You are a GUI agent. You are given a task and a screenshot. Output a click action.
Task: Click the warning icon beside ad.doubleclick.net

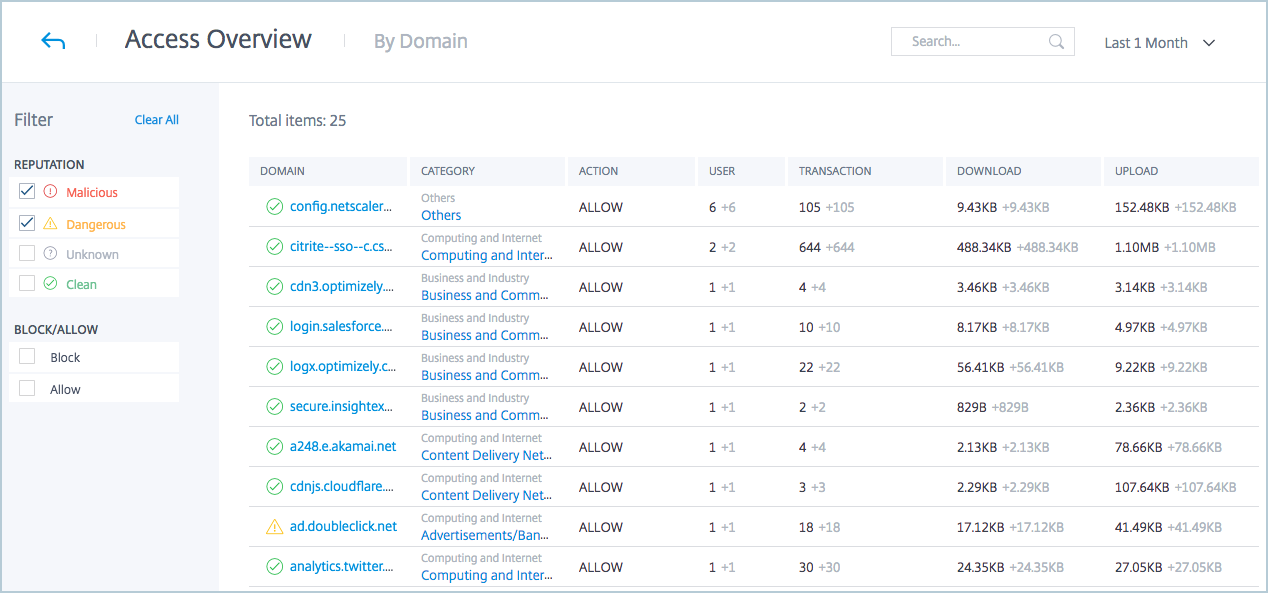(274, 527)
